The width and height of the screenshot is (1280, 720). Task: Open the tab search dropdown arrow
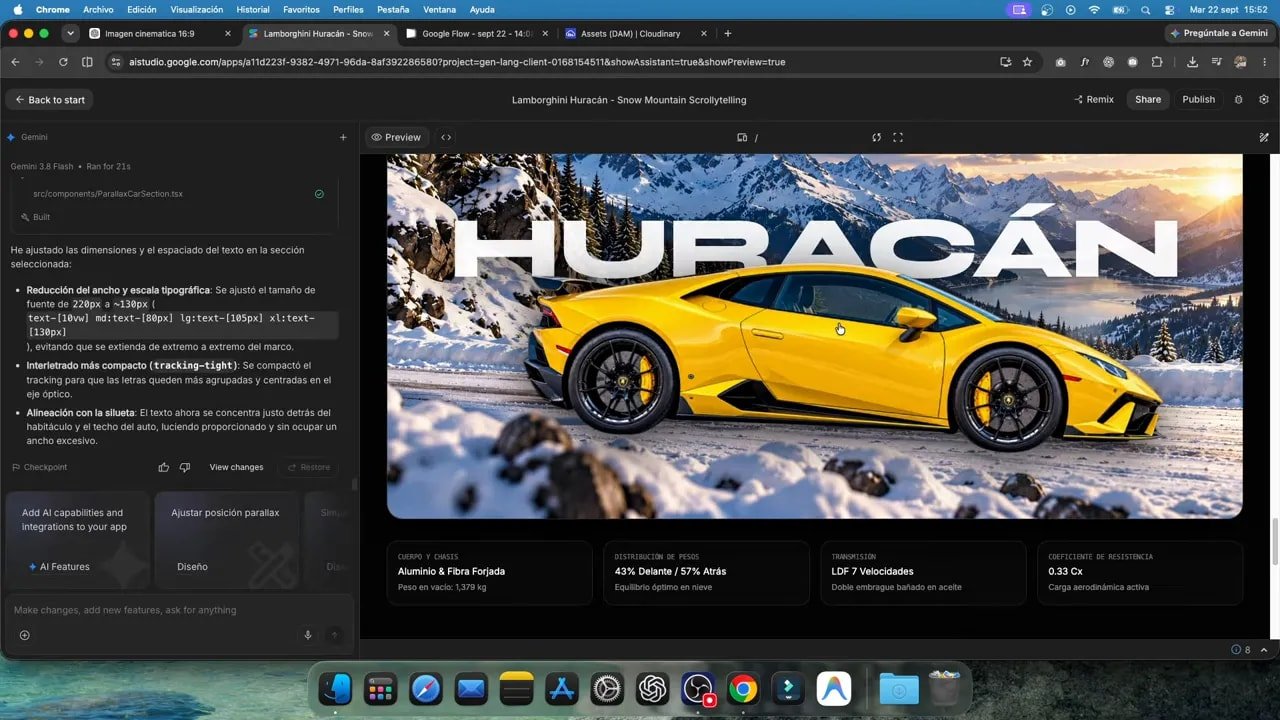70,33
